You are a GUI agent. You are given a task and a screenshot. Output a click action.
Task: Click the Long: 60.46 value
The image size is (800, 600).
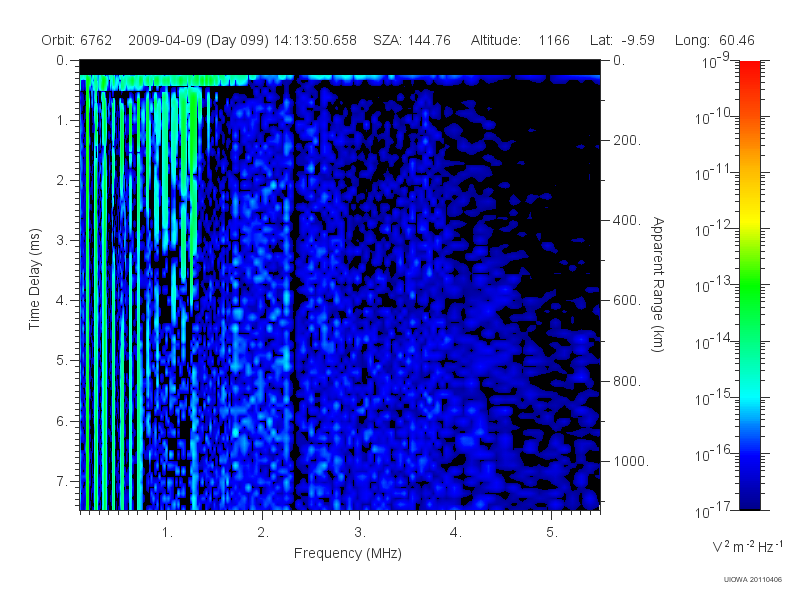click(x=714, y=40)
